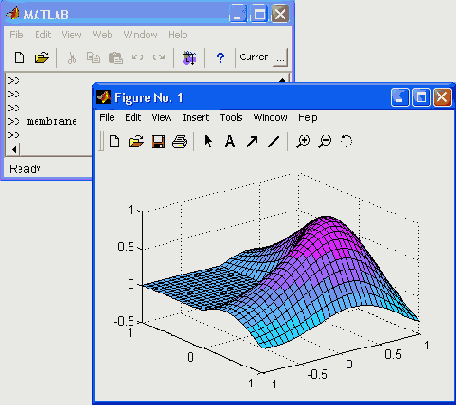The width and height of the screenshot is (456, 405).
Task: Open View menu in MATLAB window
Action: pyautogui.click(x=71, y=35)
